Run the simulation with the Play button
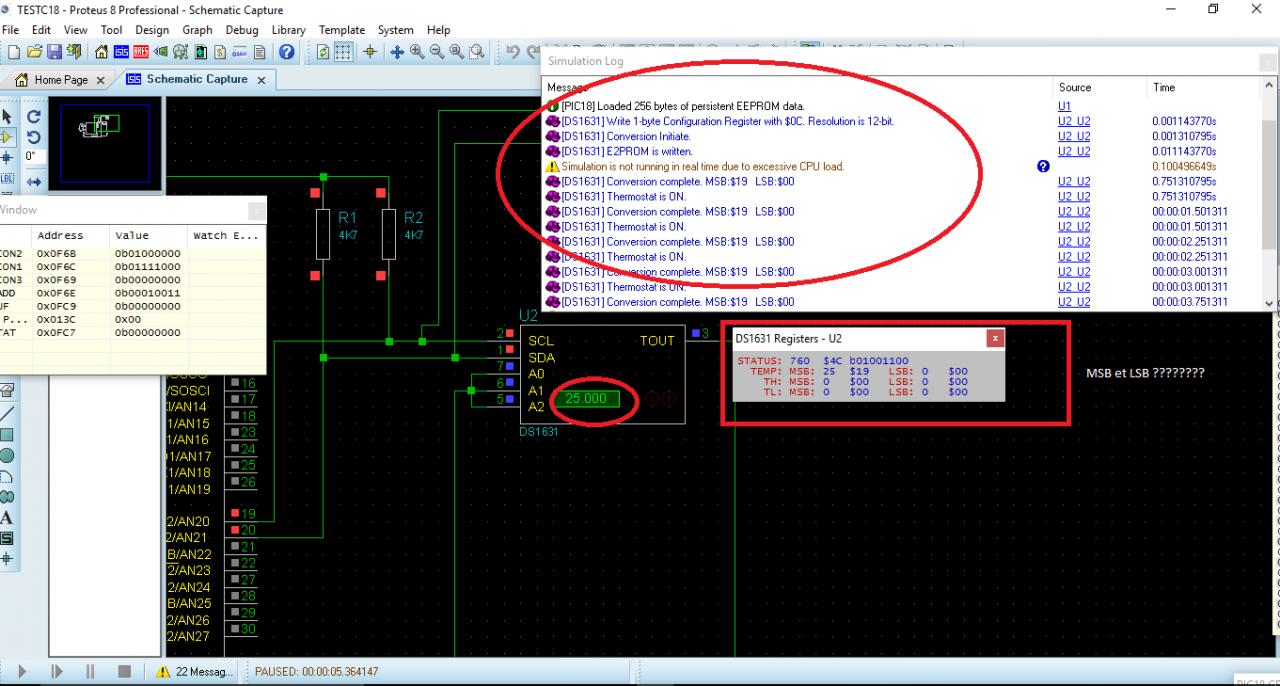This screenshot has height=686, width=1280. pos(23,672)
